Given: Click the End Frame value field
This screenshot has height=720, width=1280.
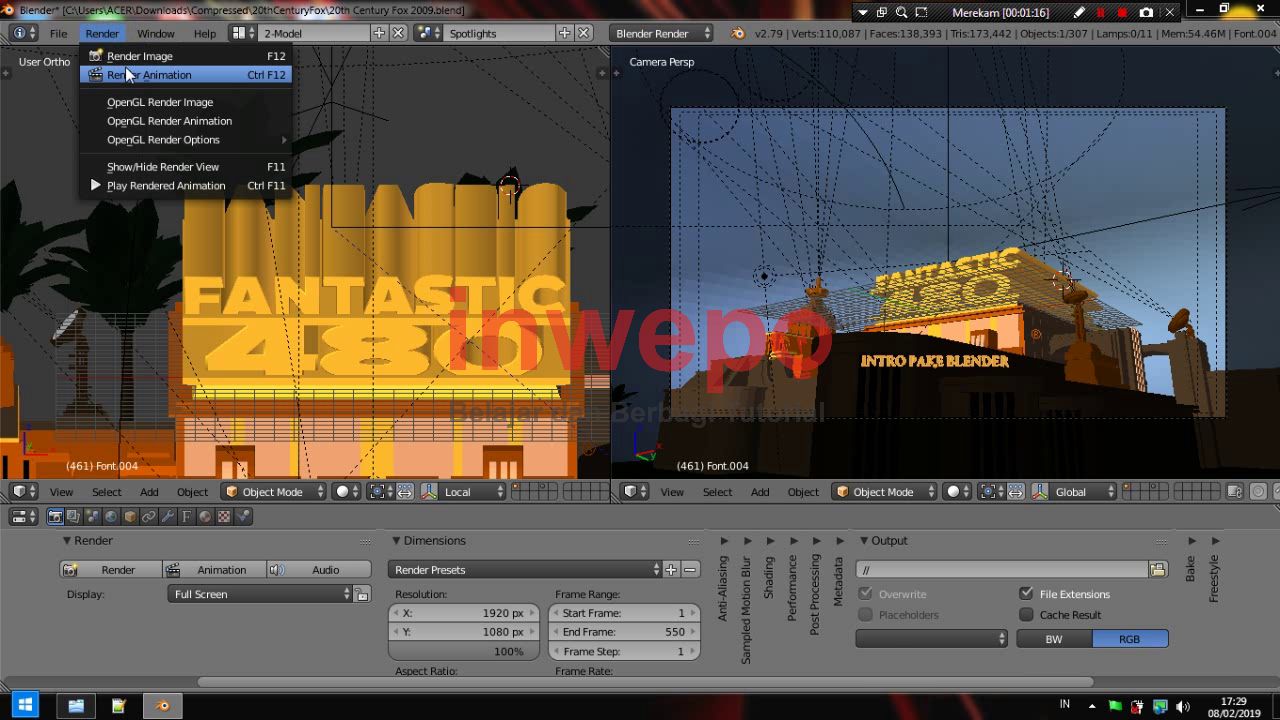Looking at the screenshot, I should pos(623,632).
